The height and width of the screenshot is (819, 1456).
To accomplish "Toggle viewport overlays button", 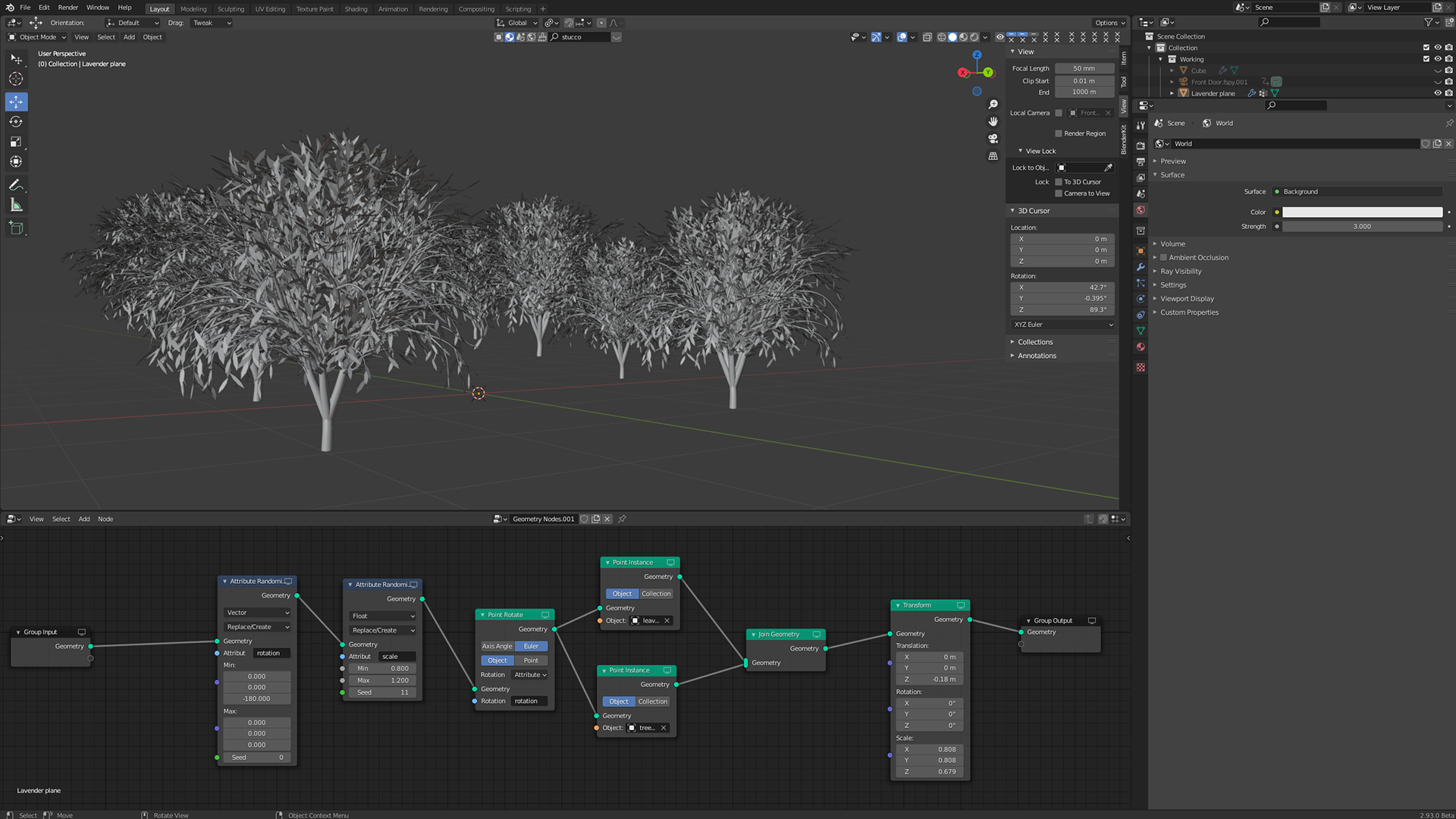I will [902, 37].
